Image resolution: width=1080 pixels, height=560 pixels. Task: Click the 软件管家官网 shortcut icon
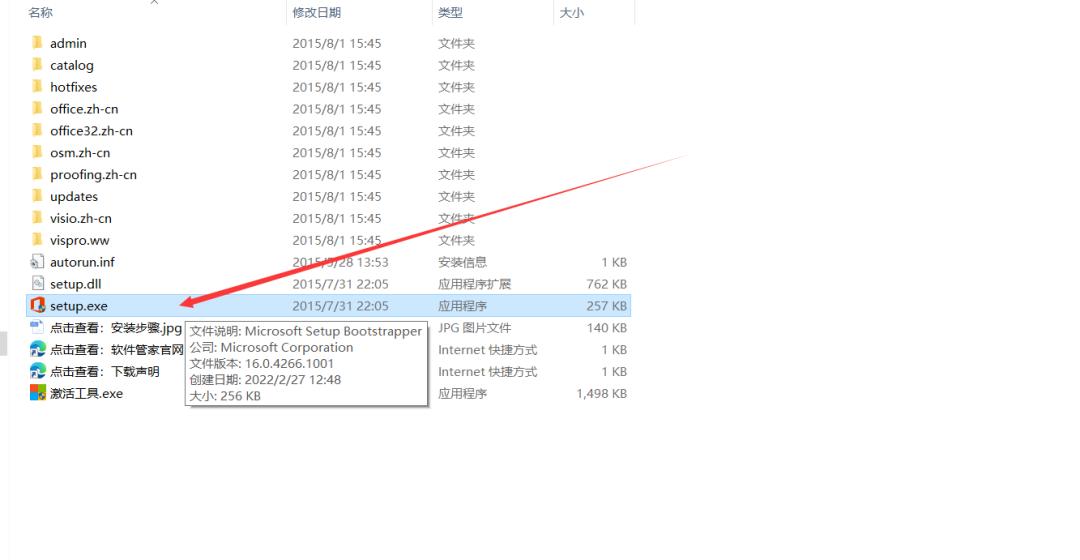[x=37, y=349]
